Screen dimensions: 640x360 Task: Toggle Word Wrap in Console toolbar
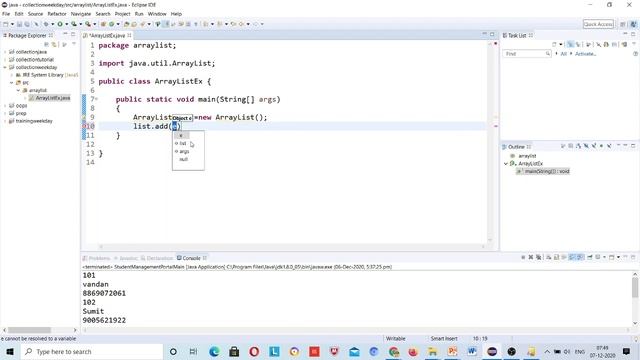(x=564, y=257)
